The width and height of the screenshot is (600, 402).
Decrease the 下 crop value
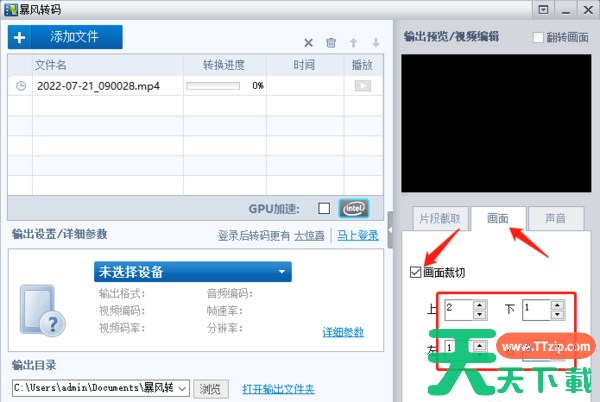pos(558,314)
